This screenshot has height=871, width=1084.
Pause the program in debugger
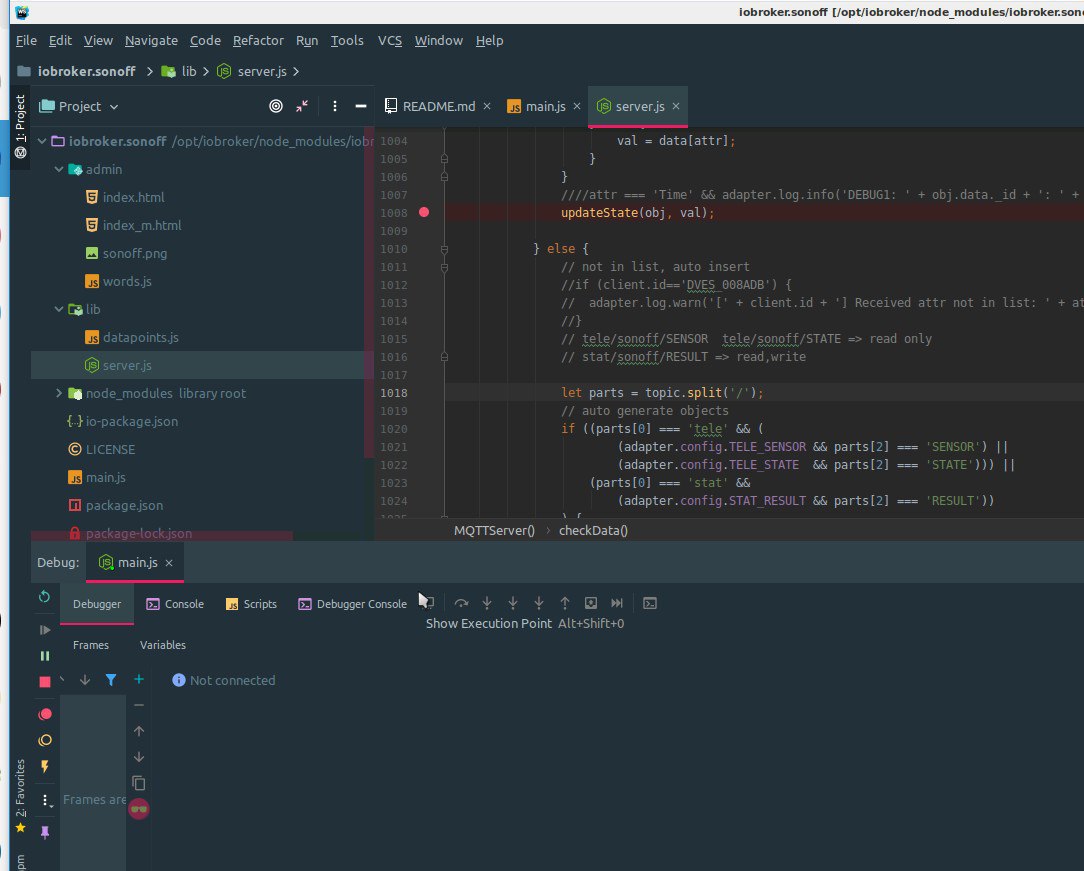(x=45, y=655)
